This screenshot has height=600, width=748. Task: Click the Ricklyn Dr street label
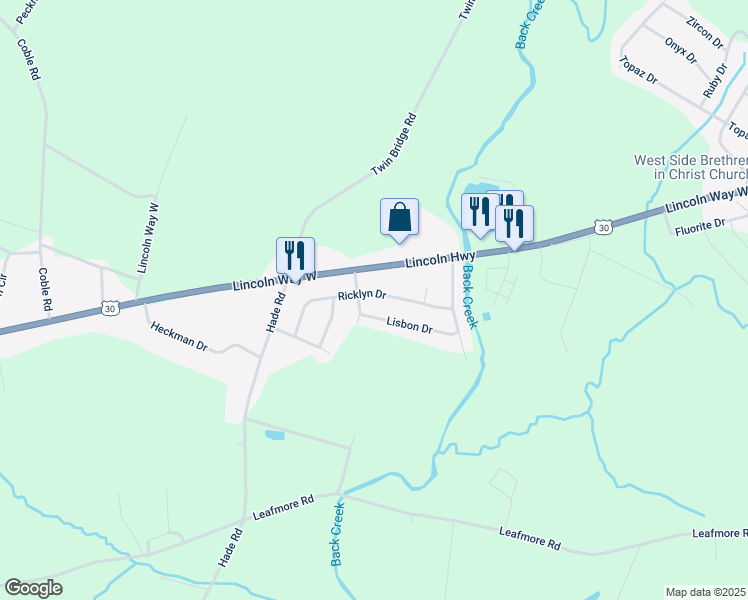362,295
